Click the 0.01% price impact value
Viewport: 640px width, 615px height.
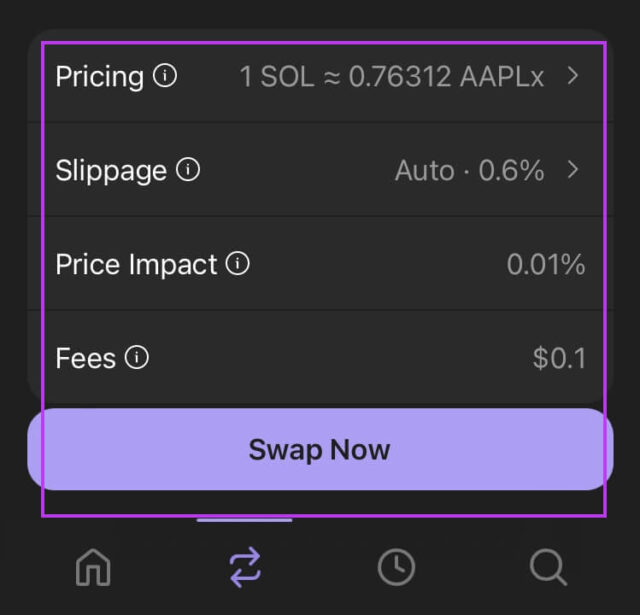tap(546, 265)
